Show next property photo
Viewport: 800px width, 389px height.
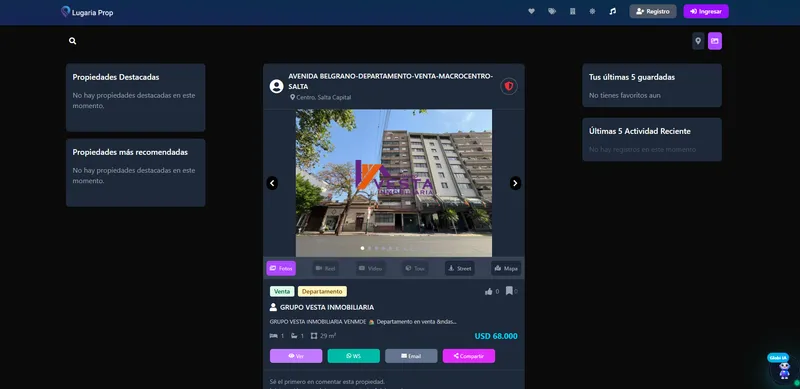click(515, 183)
